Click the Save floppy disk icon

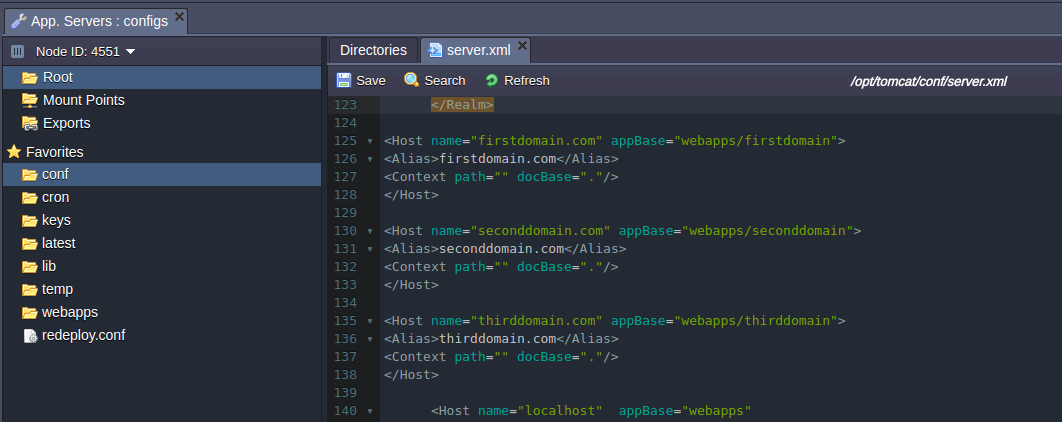click(x=344, y=80)
